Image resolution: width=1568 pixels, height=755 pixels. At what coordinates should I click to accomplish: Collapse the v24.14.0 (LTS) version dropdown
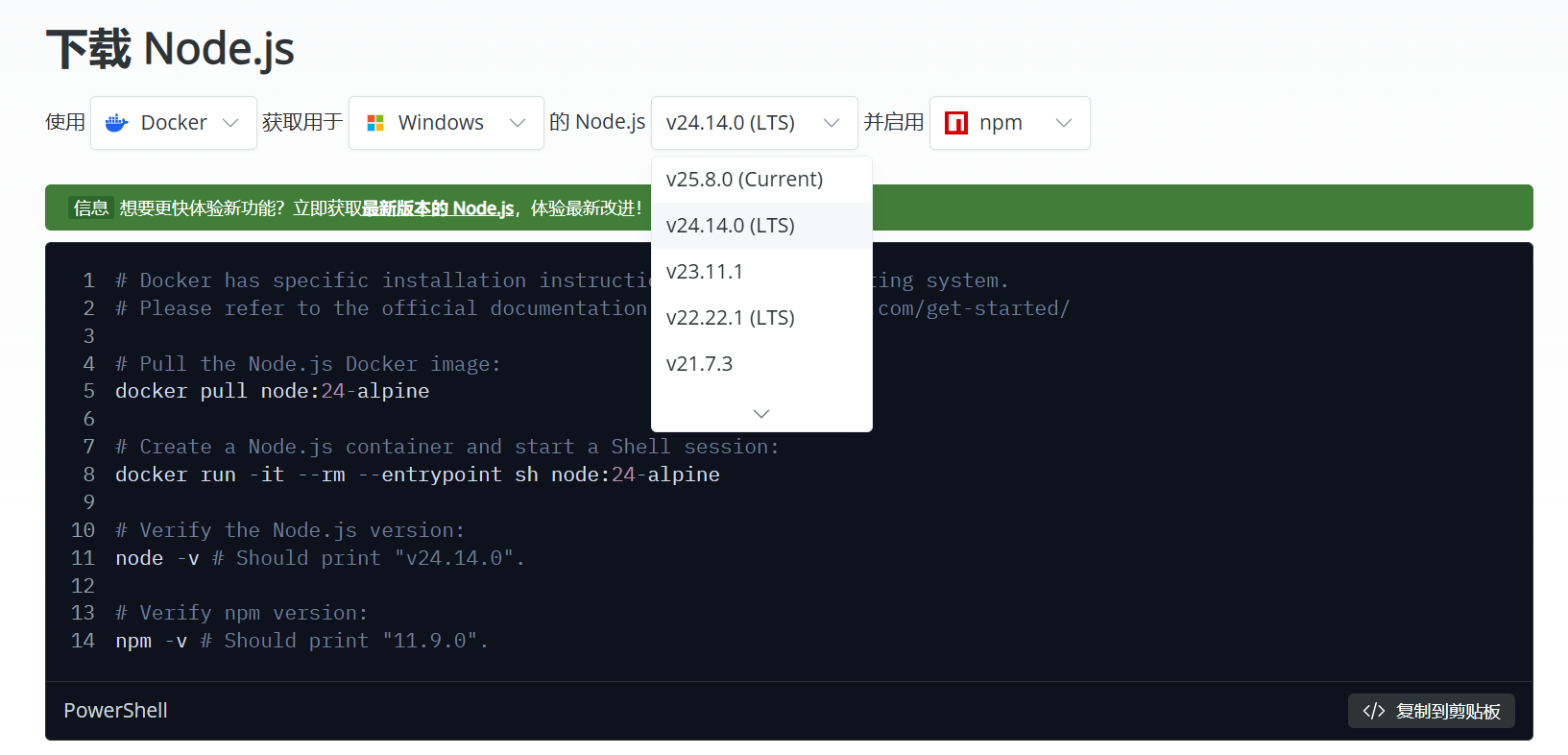point(754,123)
